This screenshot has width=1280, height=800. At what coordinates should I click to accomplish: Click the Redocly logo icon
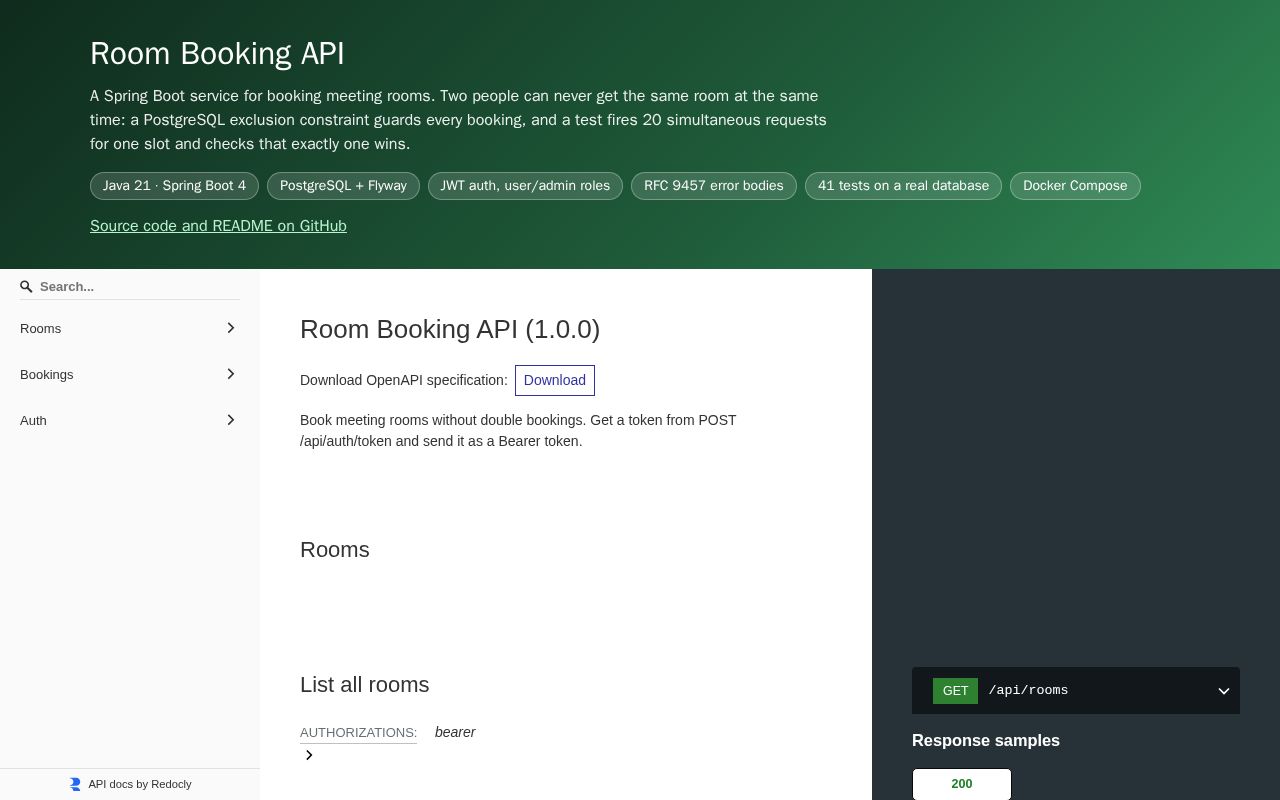click(x=75, y=784)
